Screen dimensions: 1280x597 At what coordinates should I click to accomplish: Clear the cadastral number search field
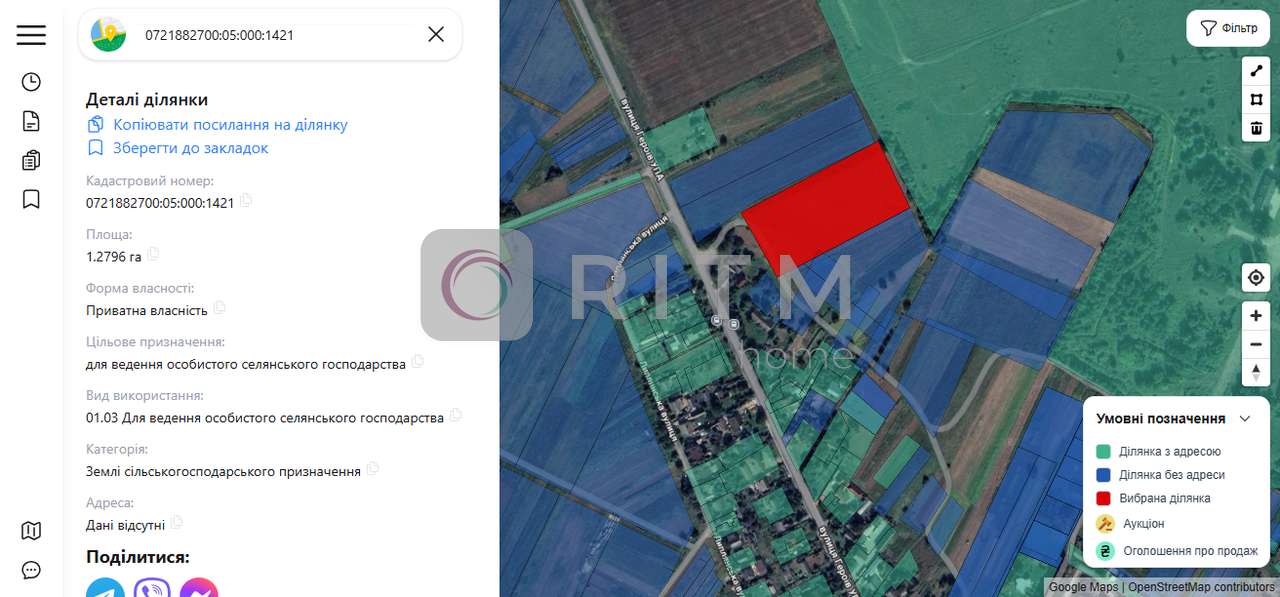pyautogui.click(x=436, y=35)
